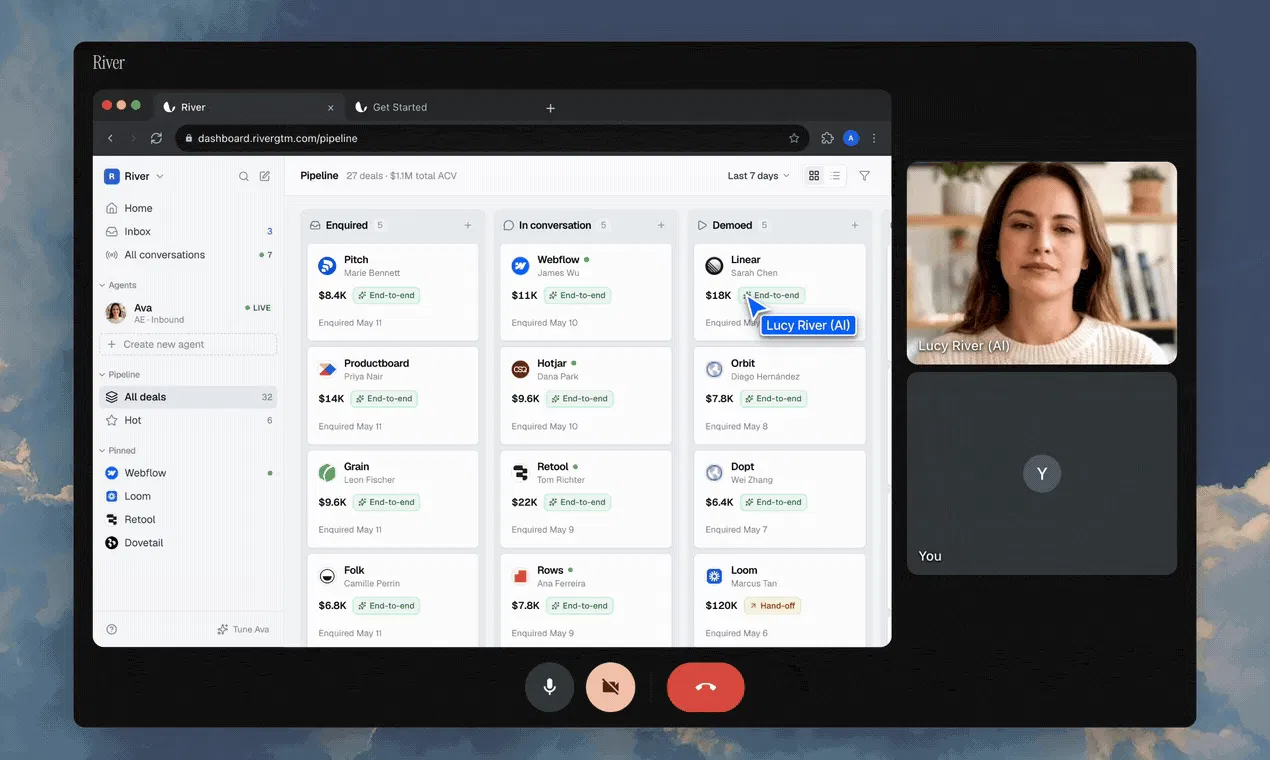This screenshot has width=1270, height=760.
Task: Add a deal to the Enquired column
Action: (468, 225)
